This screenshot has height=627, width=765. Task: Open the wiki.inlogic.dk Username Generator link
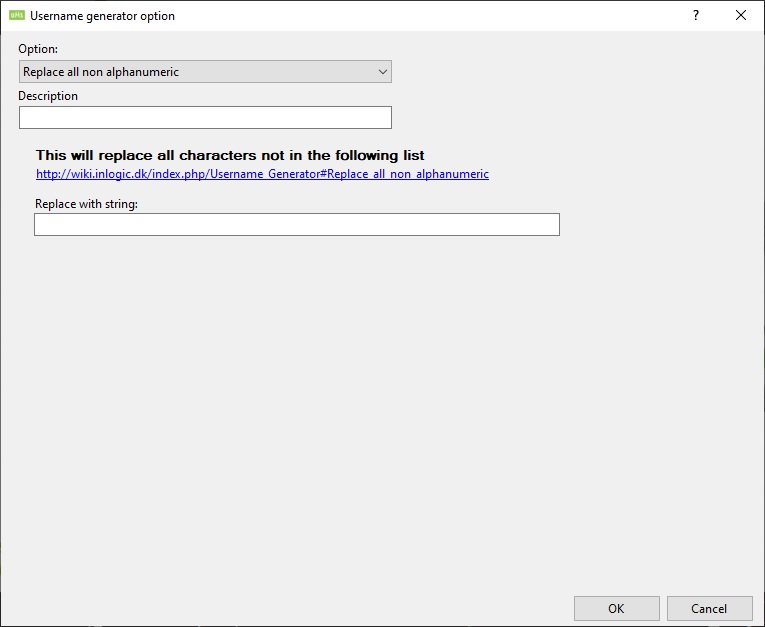coord(262,174)
